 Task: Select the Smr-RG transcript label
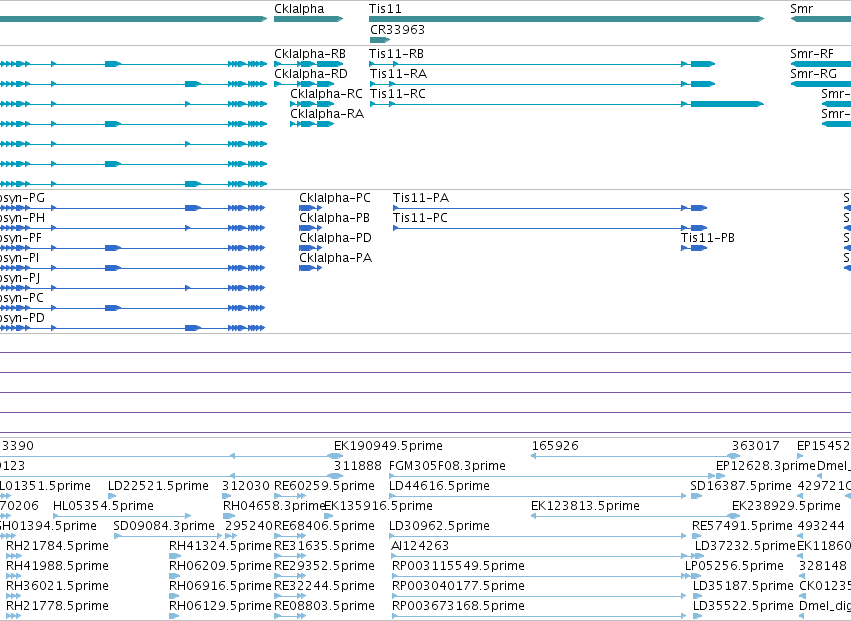pyautogui.click(x=814, y=74)
